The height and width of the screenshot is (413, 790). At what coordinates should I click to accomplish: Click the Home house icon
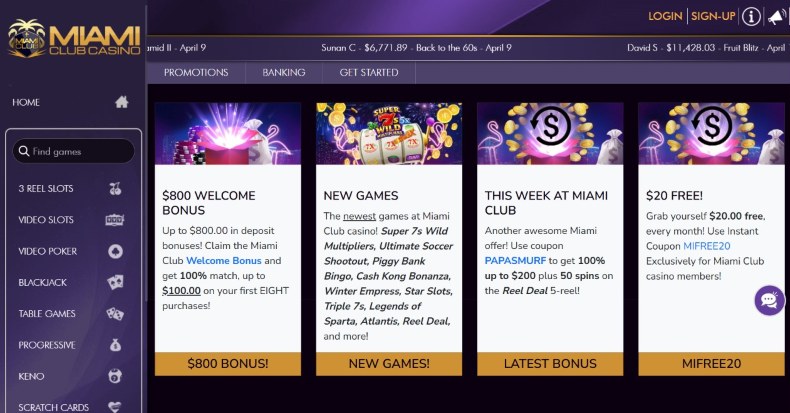[121, 102]
